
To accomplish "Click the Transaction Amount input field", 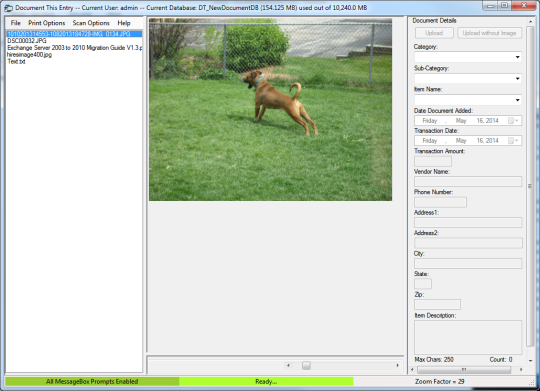I will [x=433, y=161].
